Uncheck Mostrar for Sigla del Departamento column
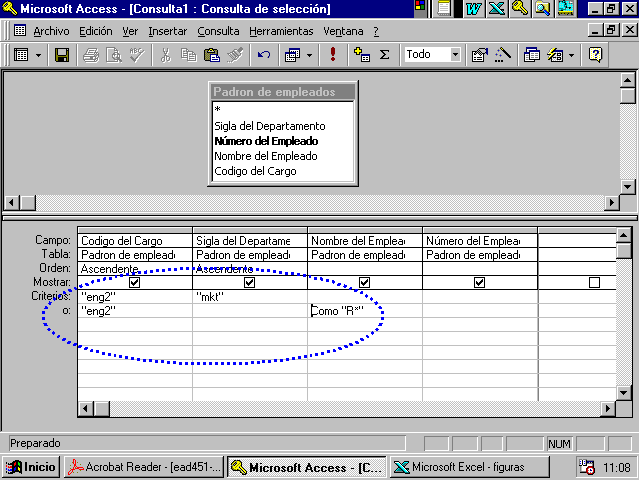 tap(249, 282)
